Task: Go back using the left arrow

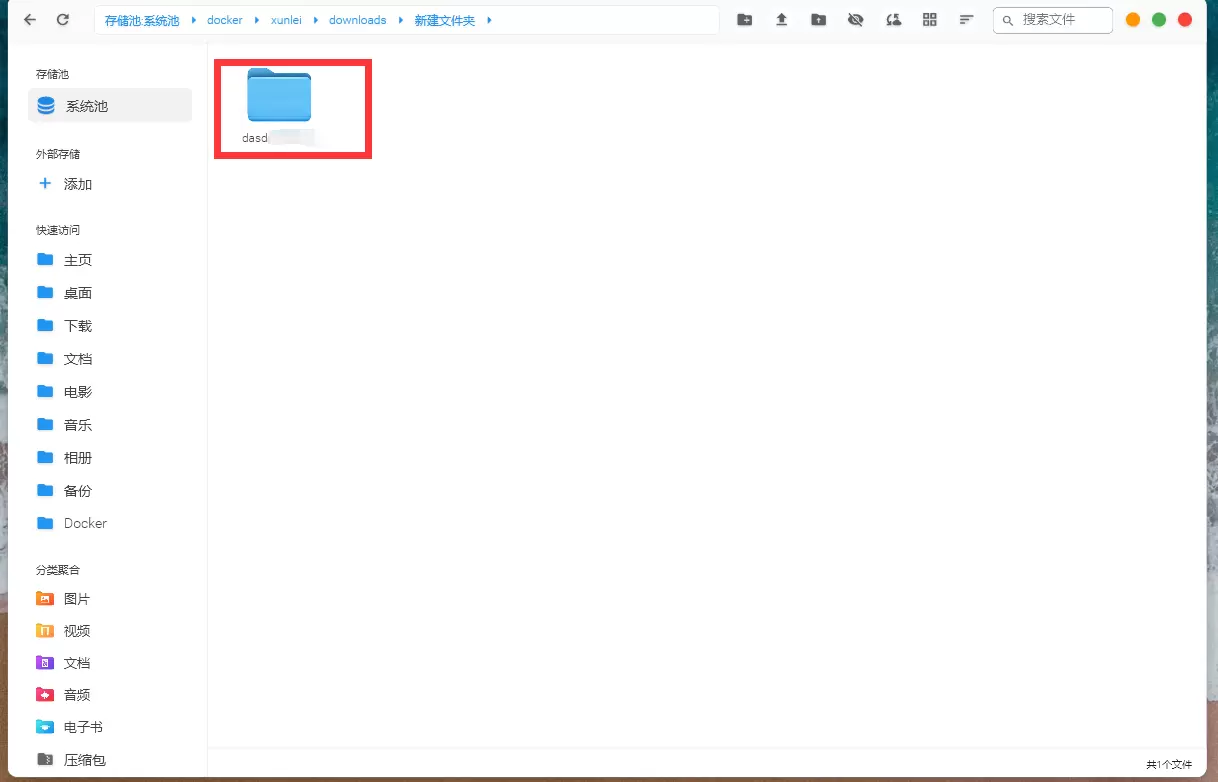Action: 30,20
